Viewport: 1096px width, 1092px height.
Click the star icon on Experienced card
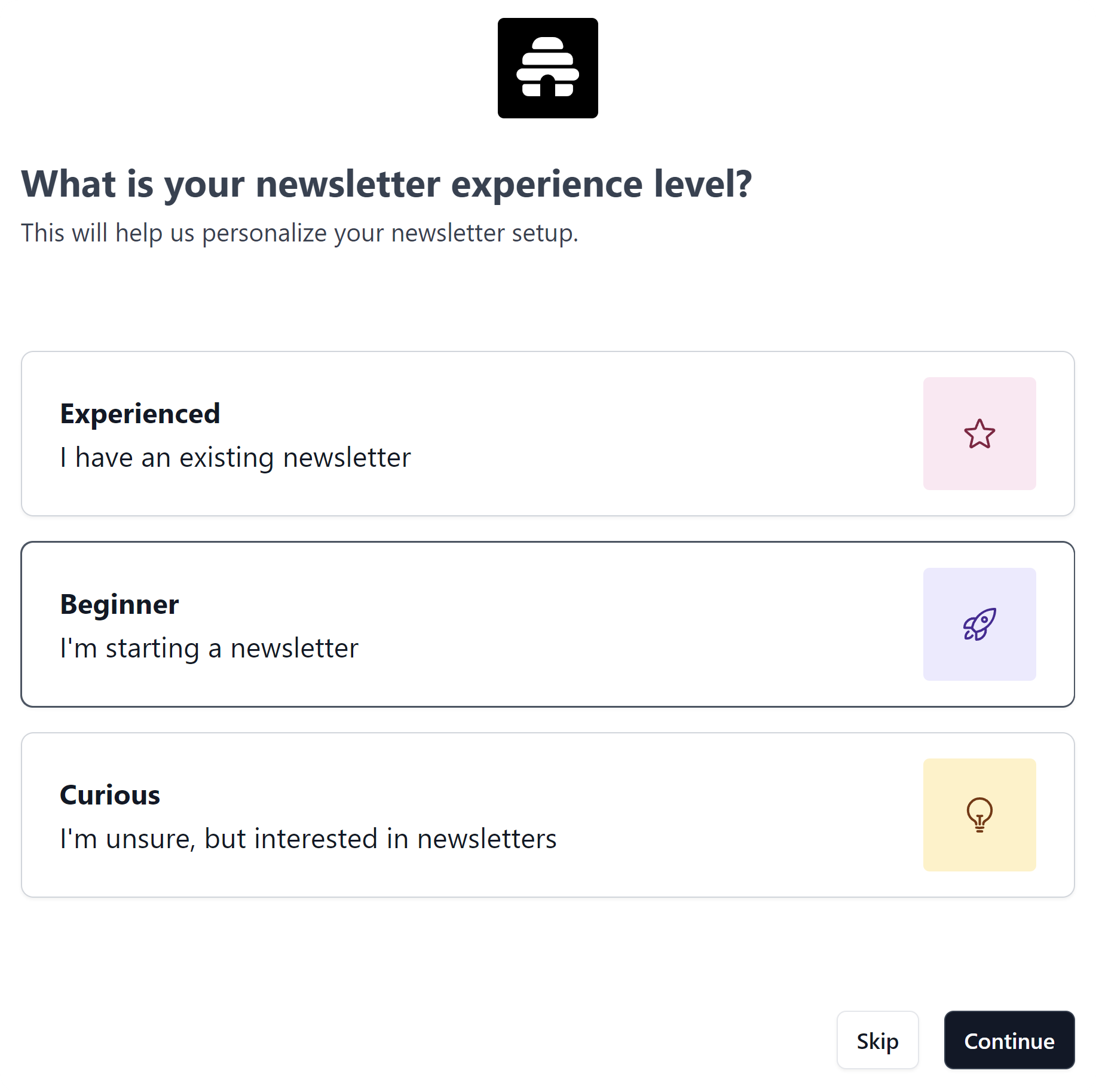click(979, 434)
